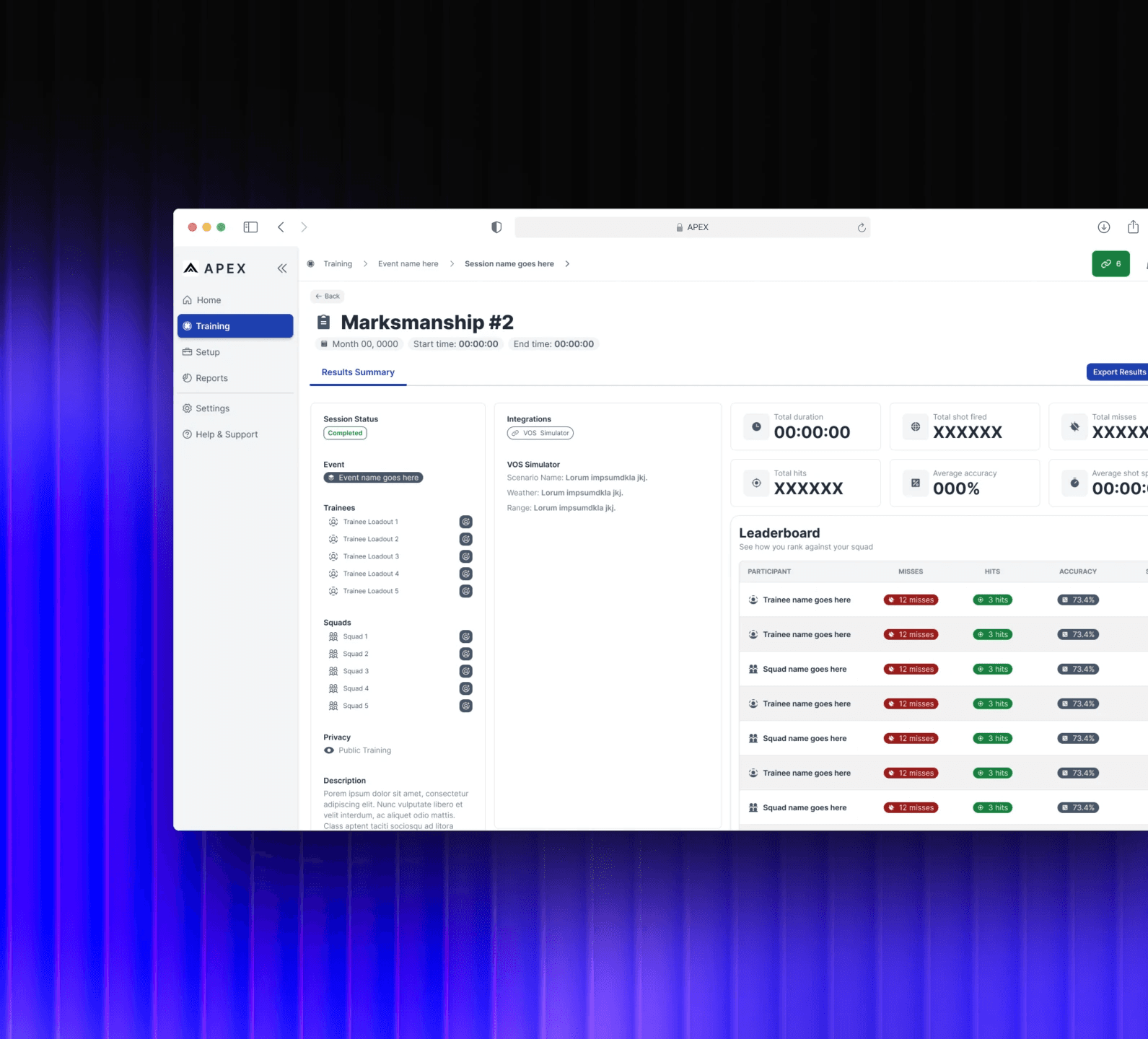Go back with browser back arrow
This screenshot has height=1039, width=1148.
click(x=281, y=227)
